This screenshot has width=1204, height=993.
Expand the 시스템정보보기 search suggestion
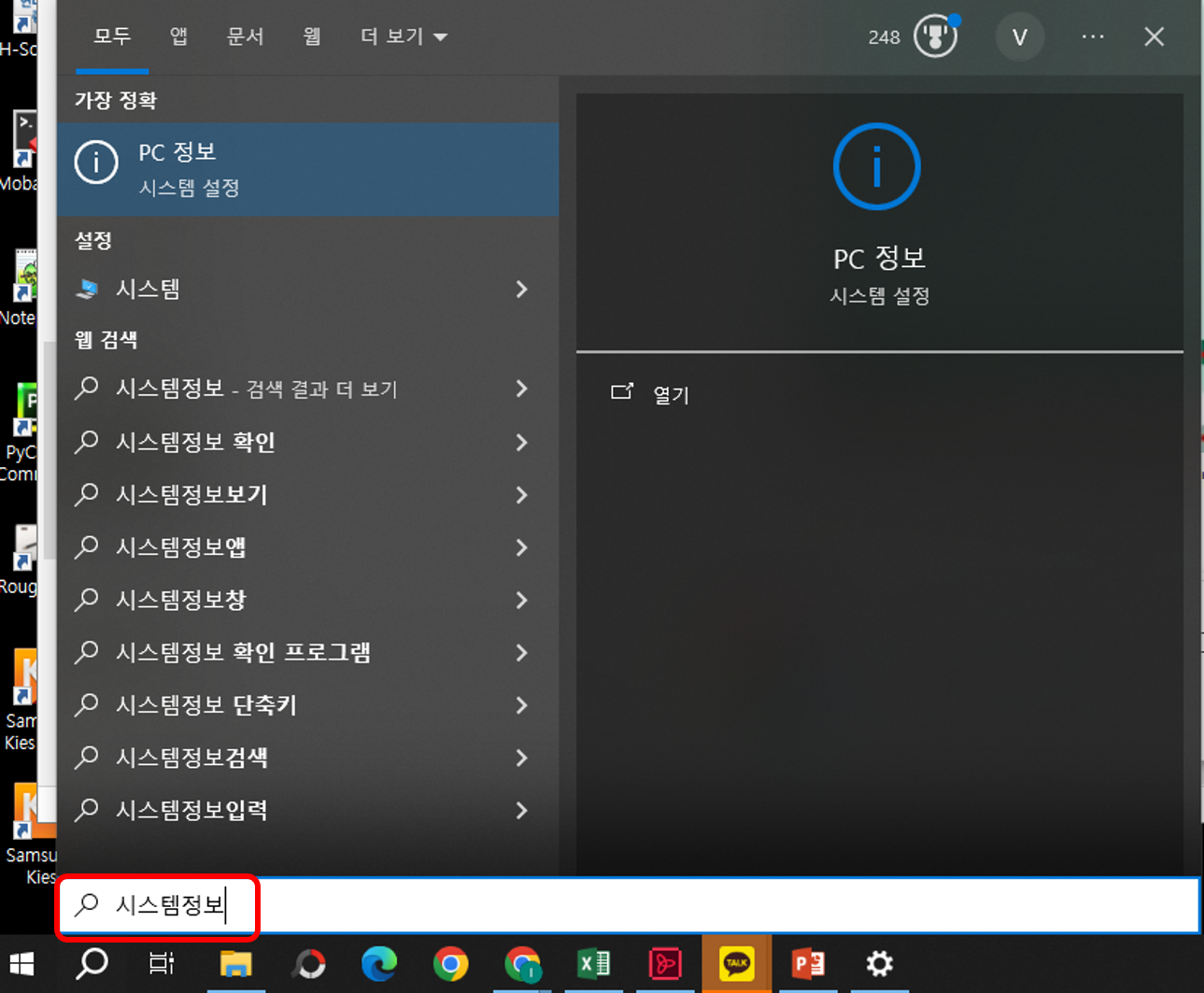[x=191, y=495]
